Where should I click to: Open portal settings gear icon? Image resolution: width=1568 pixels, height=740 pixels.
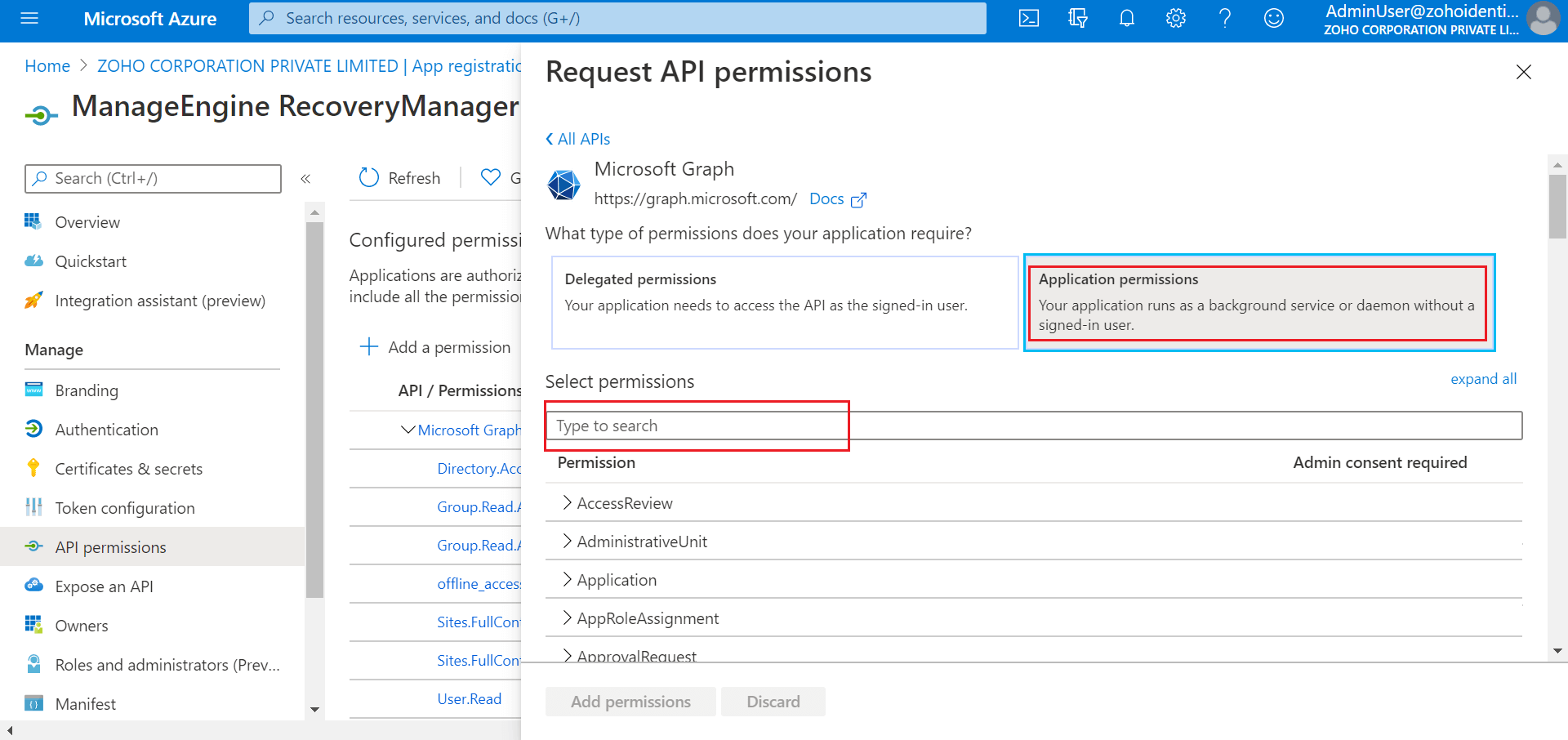(x=1176, y=18)
